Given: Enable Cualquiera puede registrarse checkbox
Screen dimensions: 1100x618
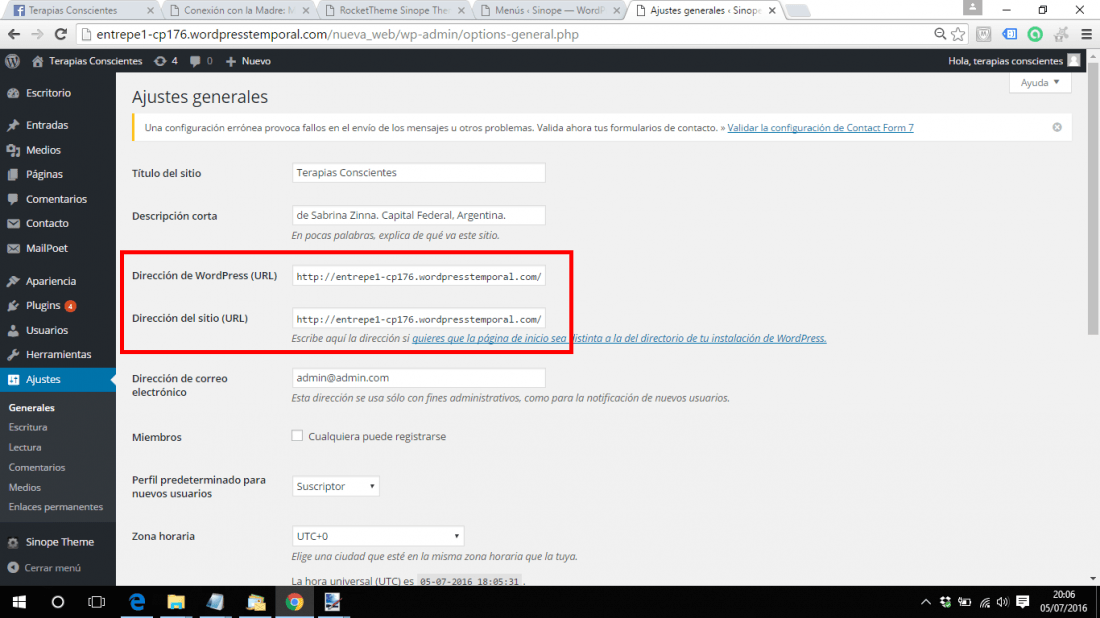Looking at the screenshot, I should [x=297, y=436].
